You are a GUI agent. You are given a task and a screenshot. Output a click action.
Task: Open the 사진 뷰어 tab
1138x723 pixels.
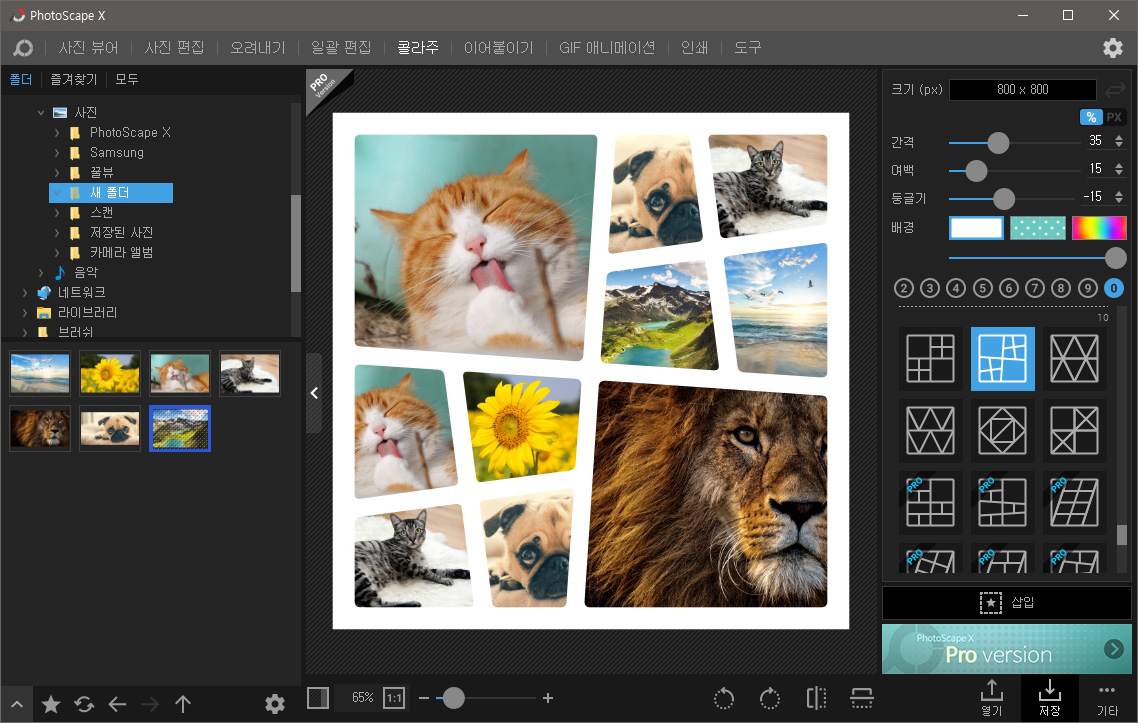point(89,48)
